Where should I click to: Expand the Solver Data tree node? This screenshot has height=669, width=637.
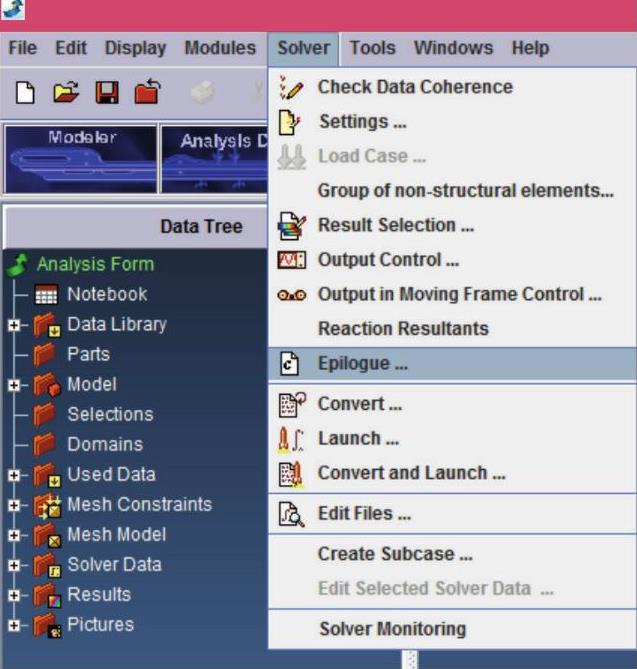(14, 565)
